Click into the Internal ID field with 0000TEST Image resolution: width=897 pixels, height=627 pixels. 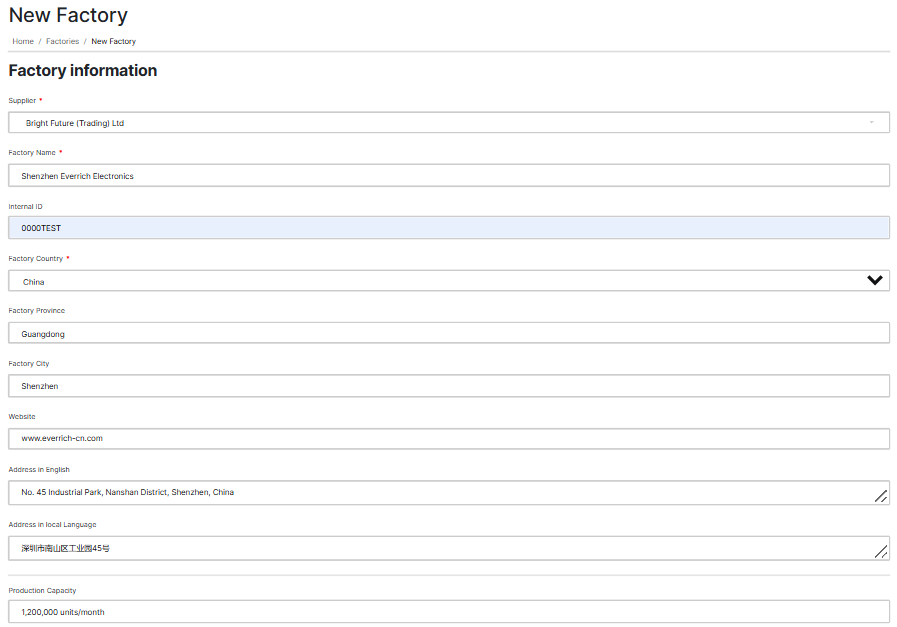pos(448,228)
